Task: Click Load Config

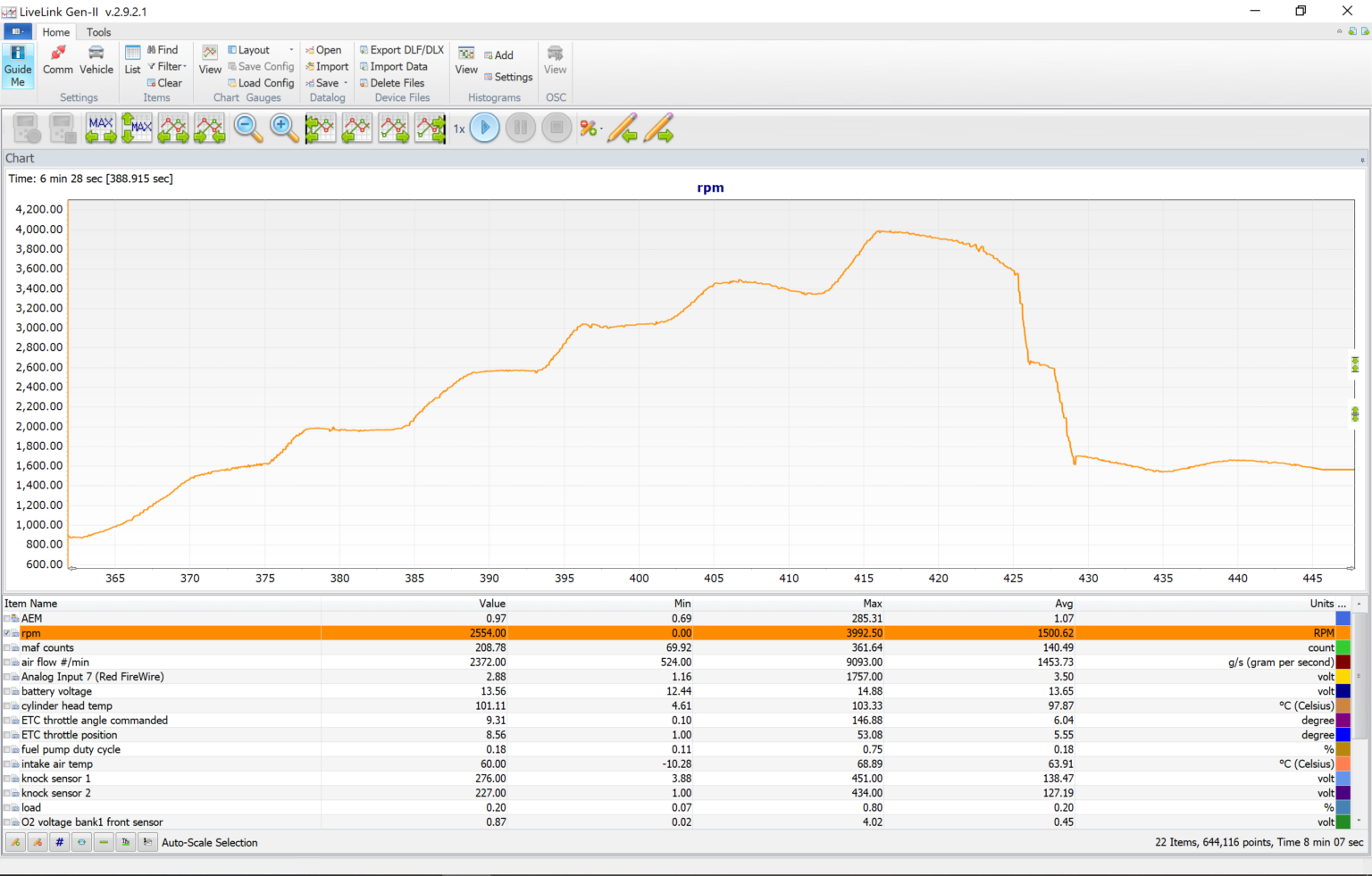Action: click(261, 83)
